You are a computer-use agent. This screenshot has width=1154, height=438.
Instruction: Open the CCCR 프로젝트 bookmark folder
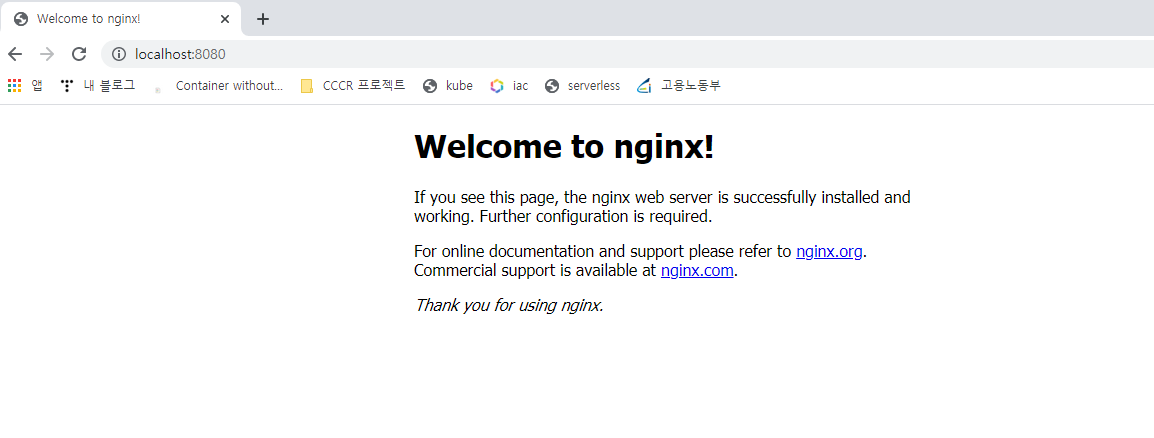click(353, 86)
